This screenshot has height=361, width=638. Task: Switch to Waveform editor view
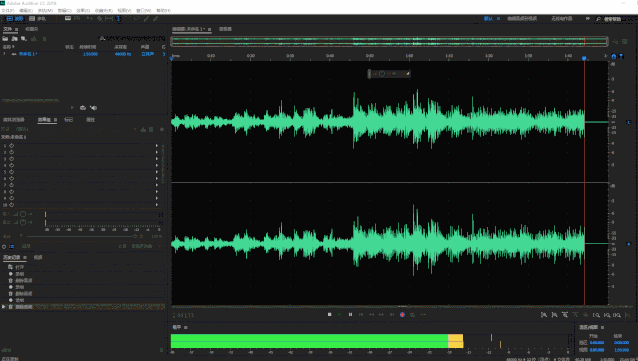[15, 19]
